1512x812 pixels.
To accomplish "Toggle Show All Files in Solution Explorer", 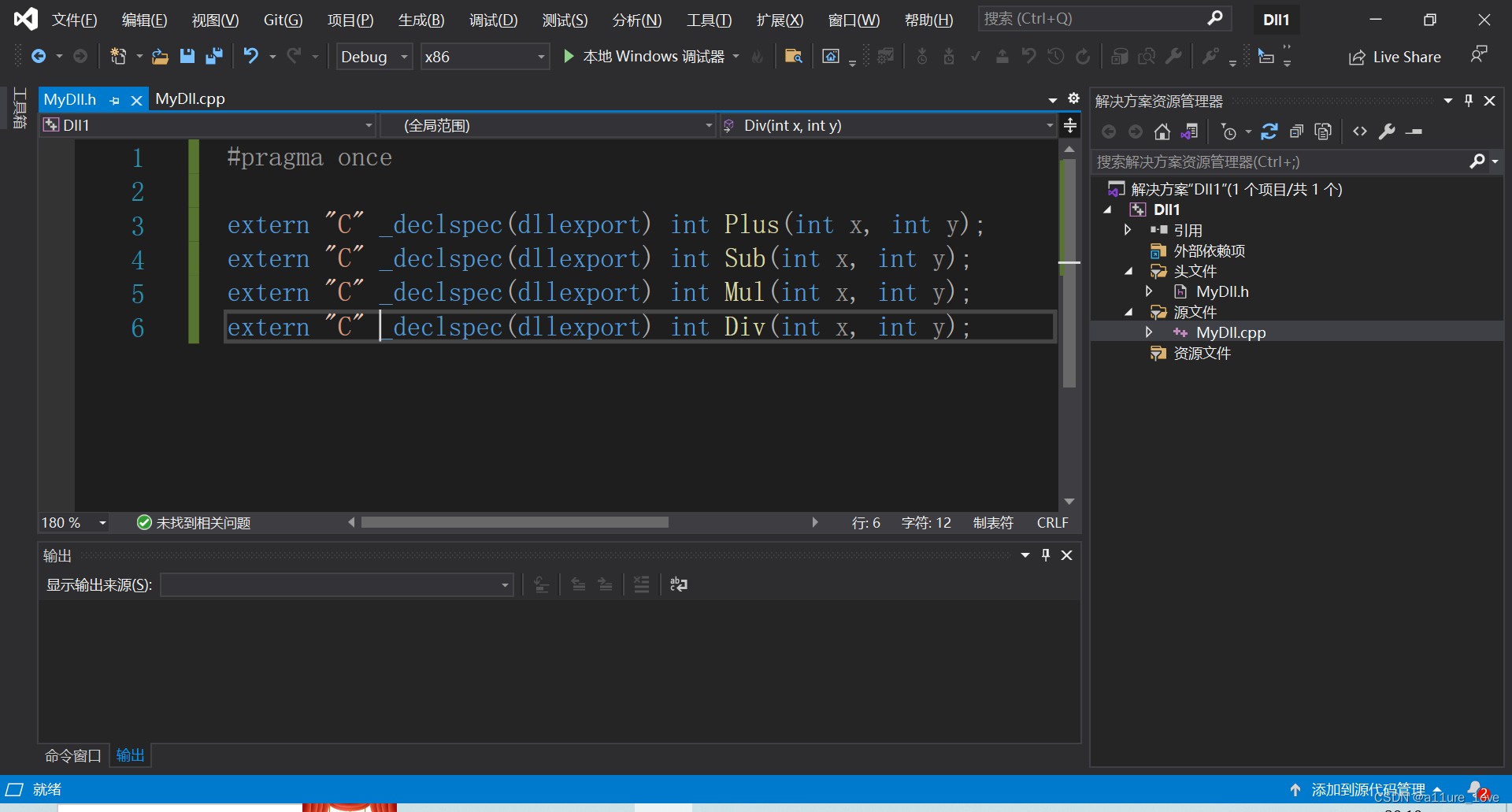I will (1323, 132).
